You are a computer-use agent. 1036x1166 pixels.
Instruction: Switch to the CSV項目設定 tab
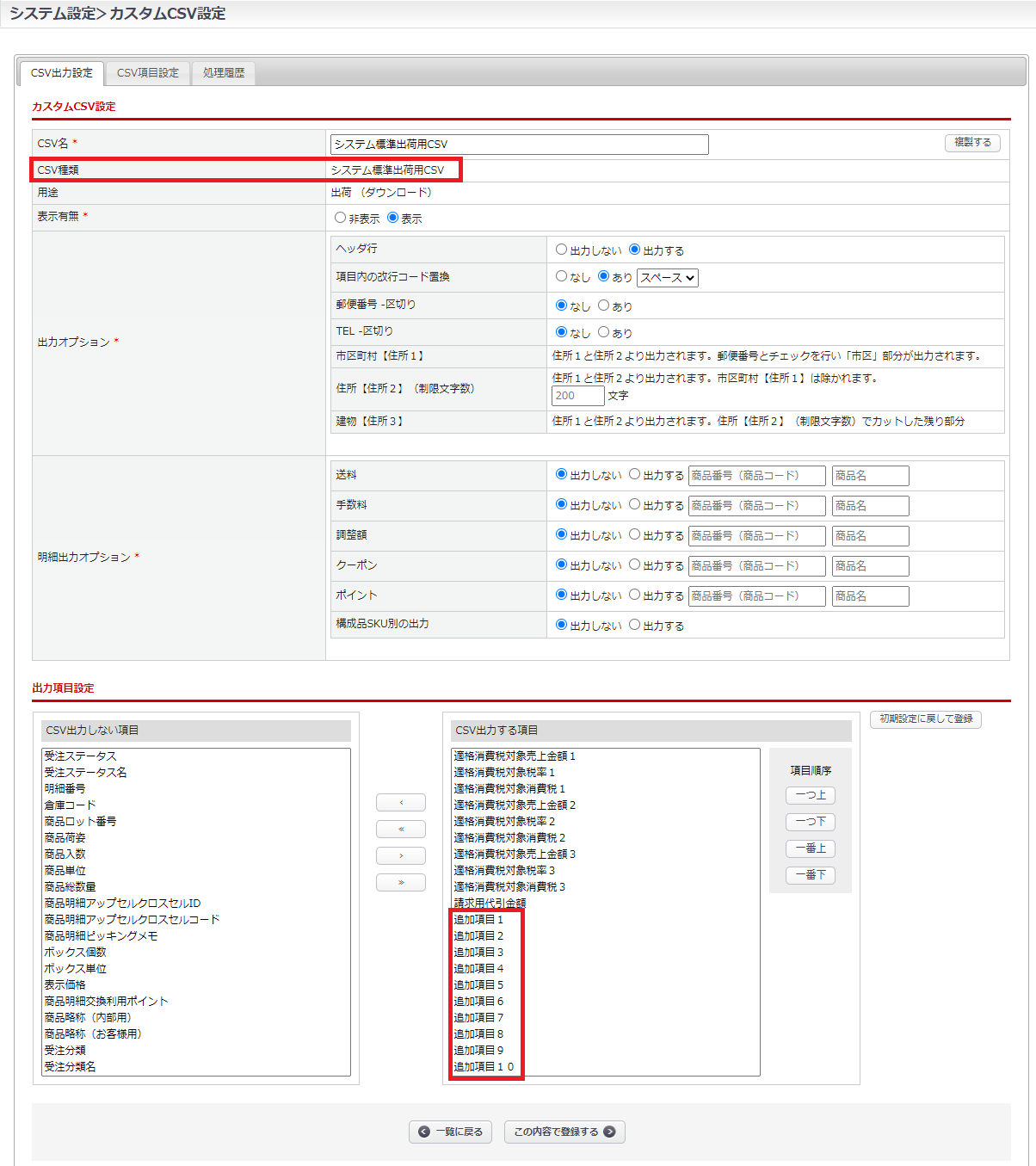(x=148, y=73)
